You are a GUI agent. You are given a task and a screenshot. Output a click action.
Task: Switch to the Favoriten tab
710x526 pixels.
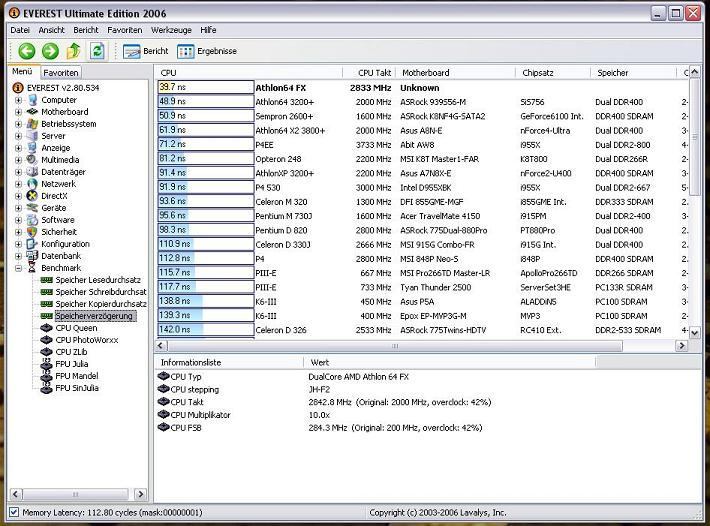pos(61,72)
